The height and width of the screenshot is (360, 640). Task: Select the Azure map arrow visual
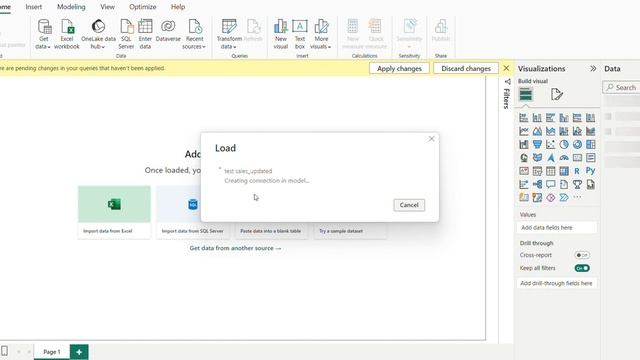(x=550, y=158)
